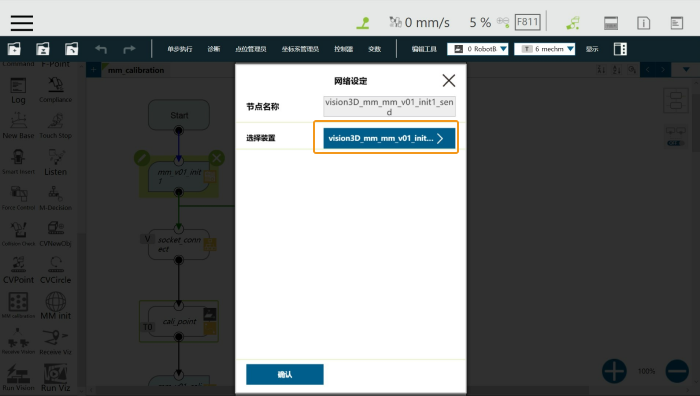
Task: Select the Collision Check node
Action: coord(18,234)
